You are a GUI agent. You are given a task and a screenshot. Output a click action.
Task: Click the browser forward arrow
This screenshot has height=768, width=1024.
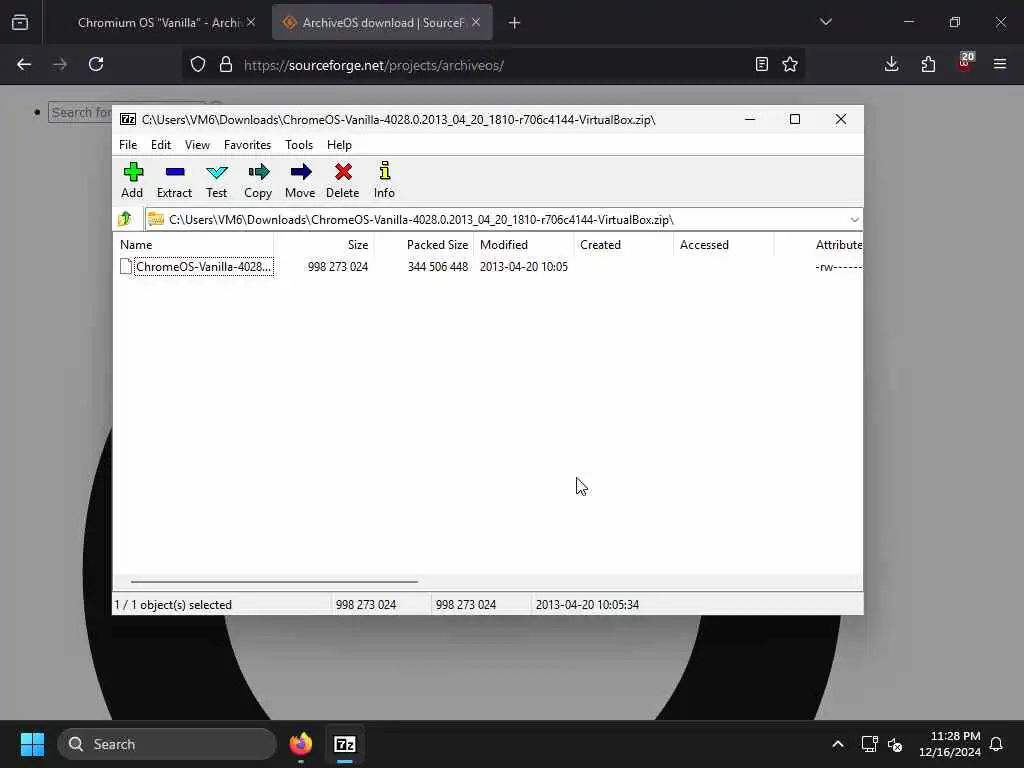[x=59, y=64]
